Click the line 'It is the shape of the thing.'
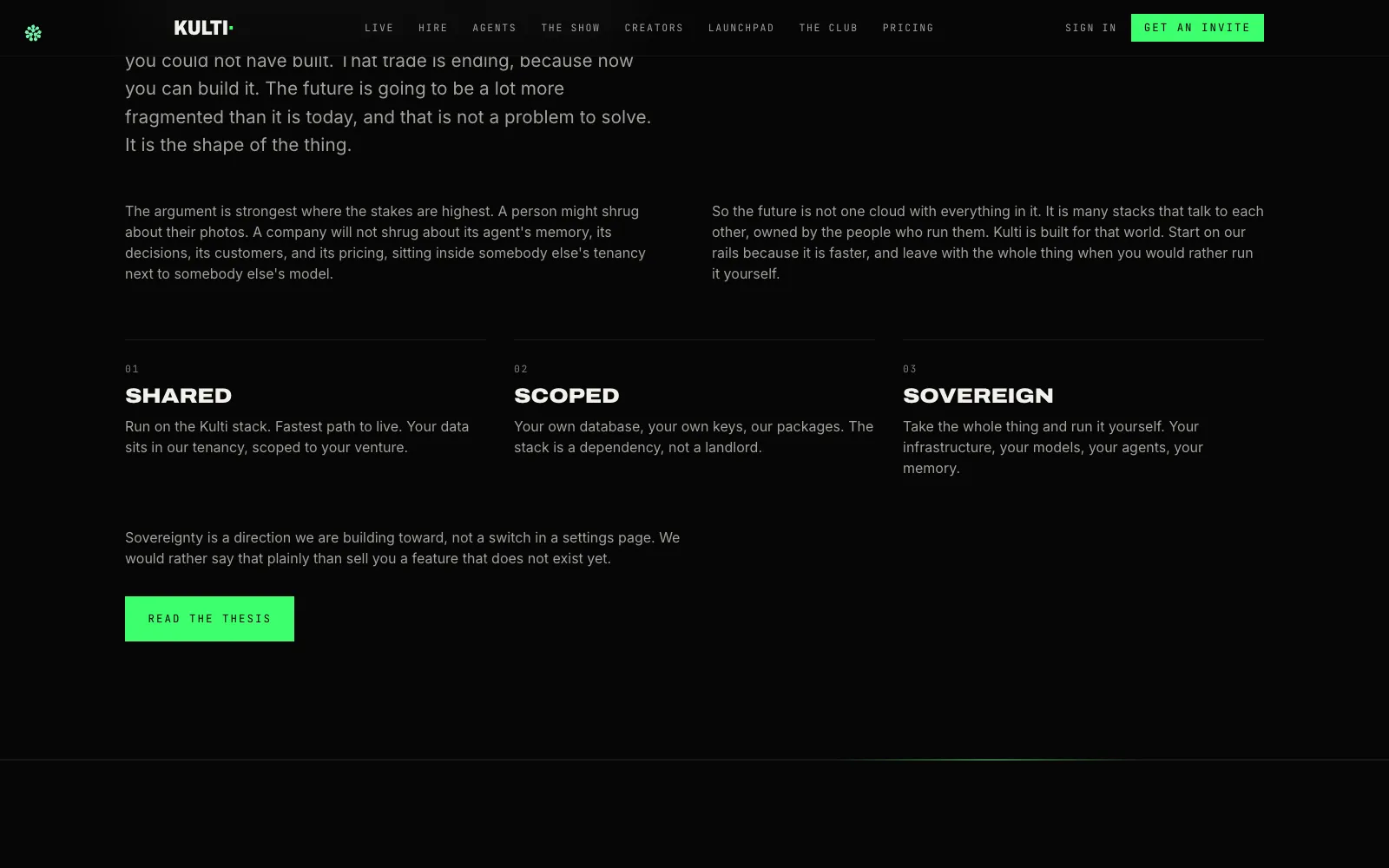Viewport: 1389px width, 868px height. [239, 145]
